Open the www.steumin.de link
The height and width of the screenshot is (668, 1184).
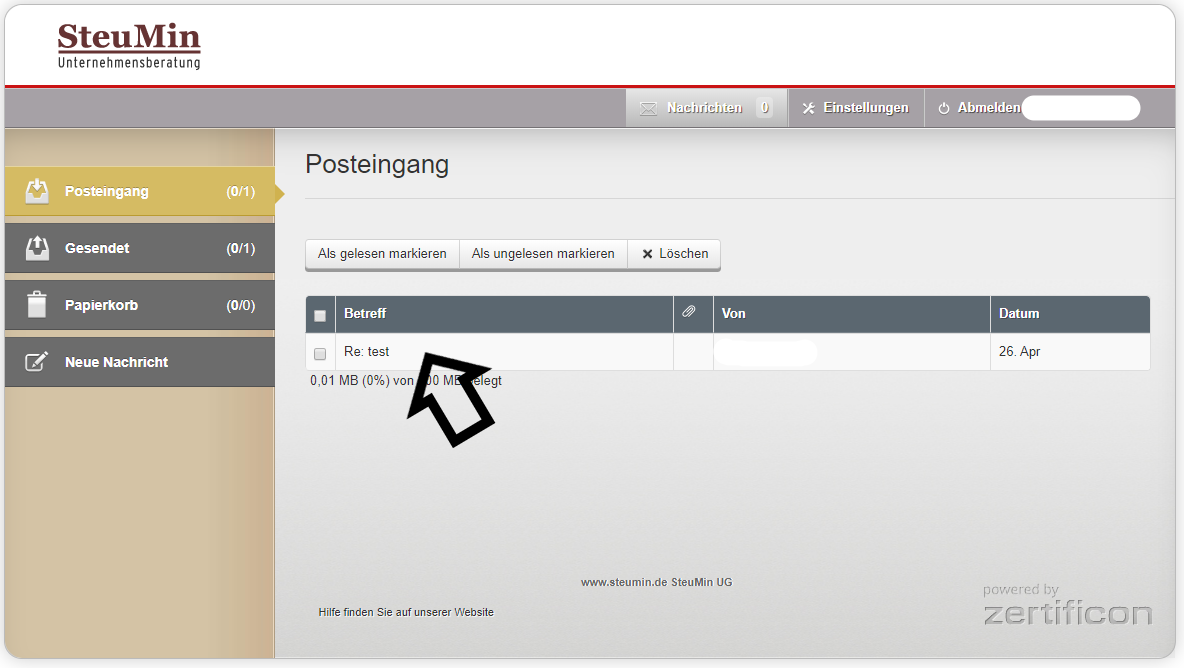click(x=625, y=581)
